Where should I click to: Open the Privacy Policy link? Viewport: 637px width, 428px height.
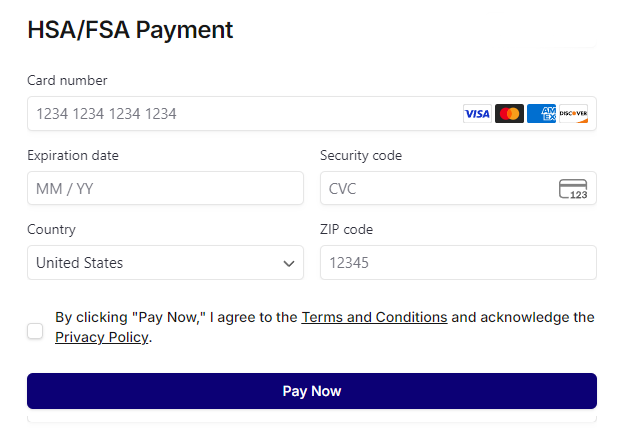101,338
